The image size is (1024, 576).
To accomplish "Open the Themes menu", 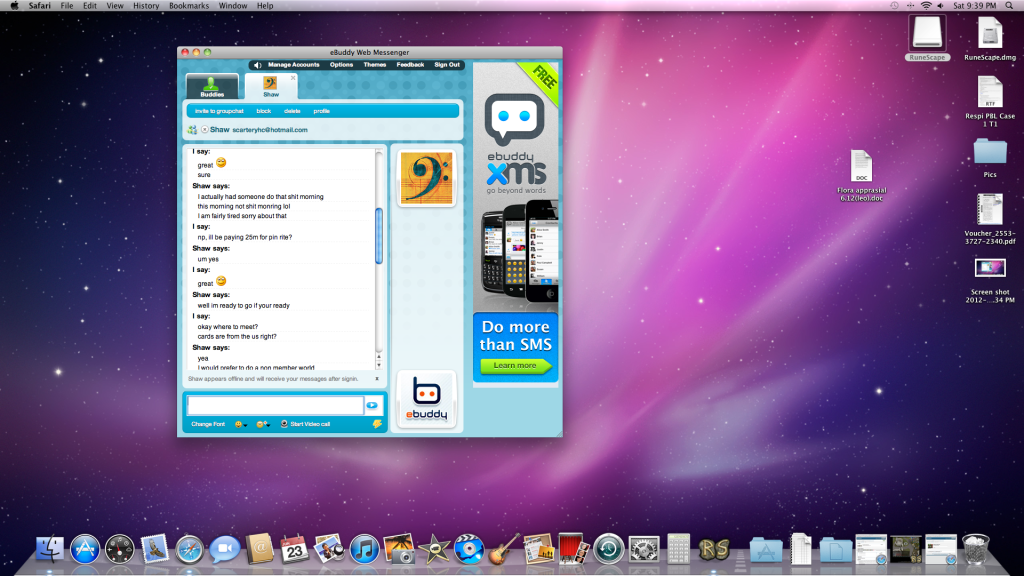I will pos(374,65).
